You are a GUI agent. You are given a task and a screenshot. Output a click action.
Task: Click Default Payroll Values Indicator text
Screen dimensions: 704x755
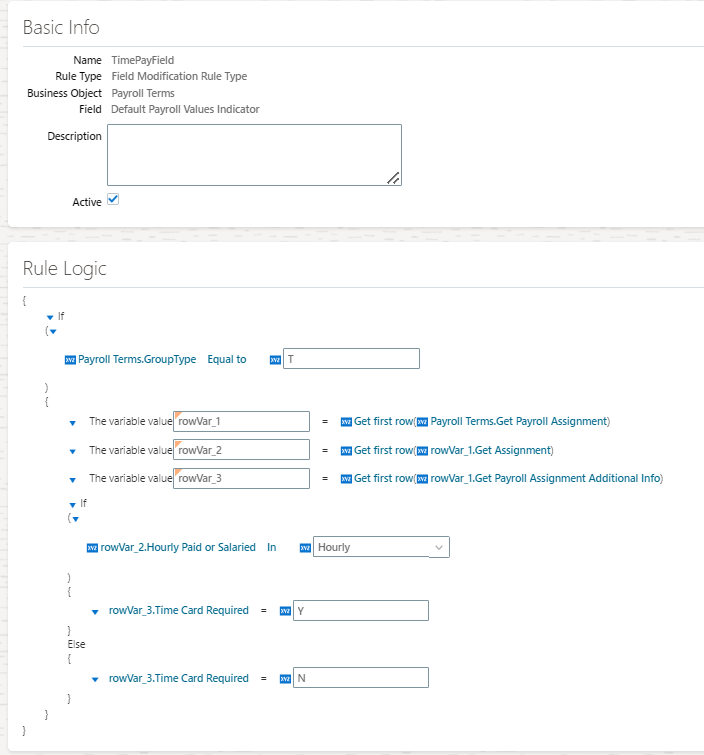point(185,109)
